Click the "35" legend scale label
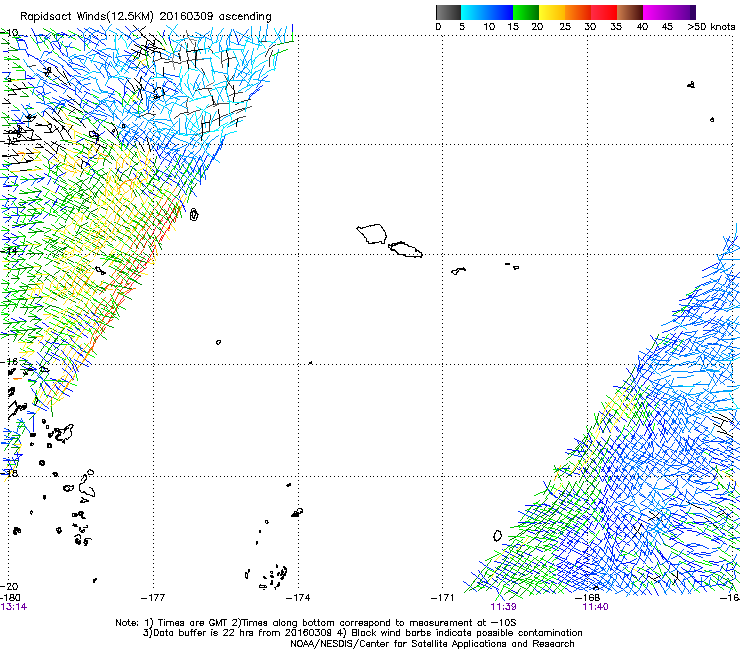The width and height of the screenshot is (740, 650). coord(616,26)
